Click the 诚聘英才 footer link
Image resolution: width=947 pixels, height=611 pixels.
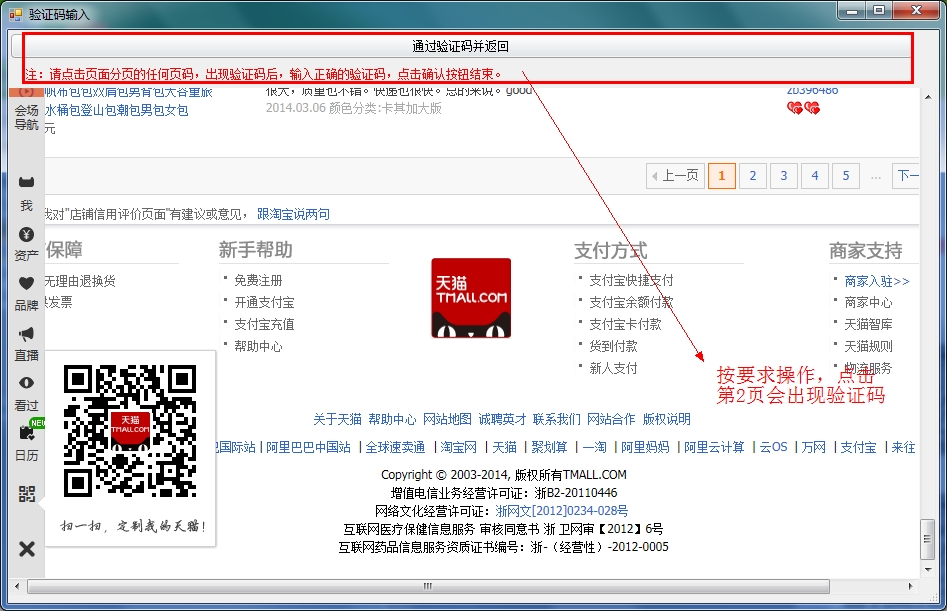(502, 420)
